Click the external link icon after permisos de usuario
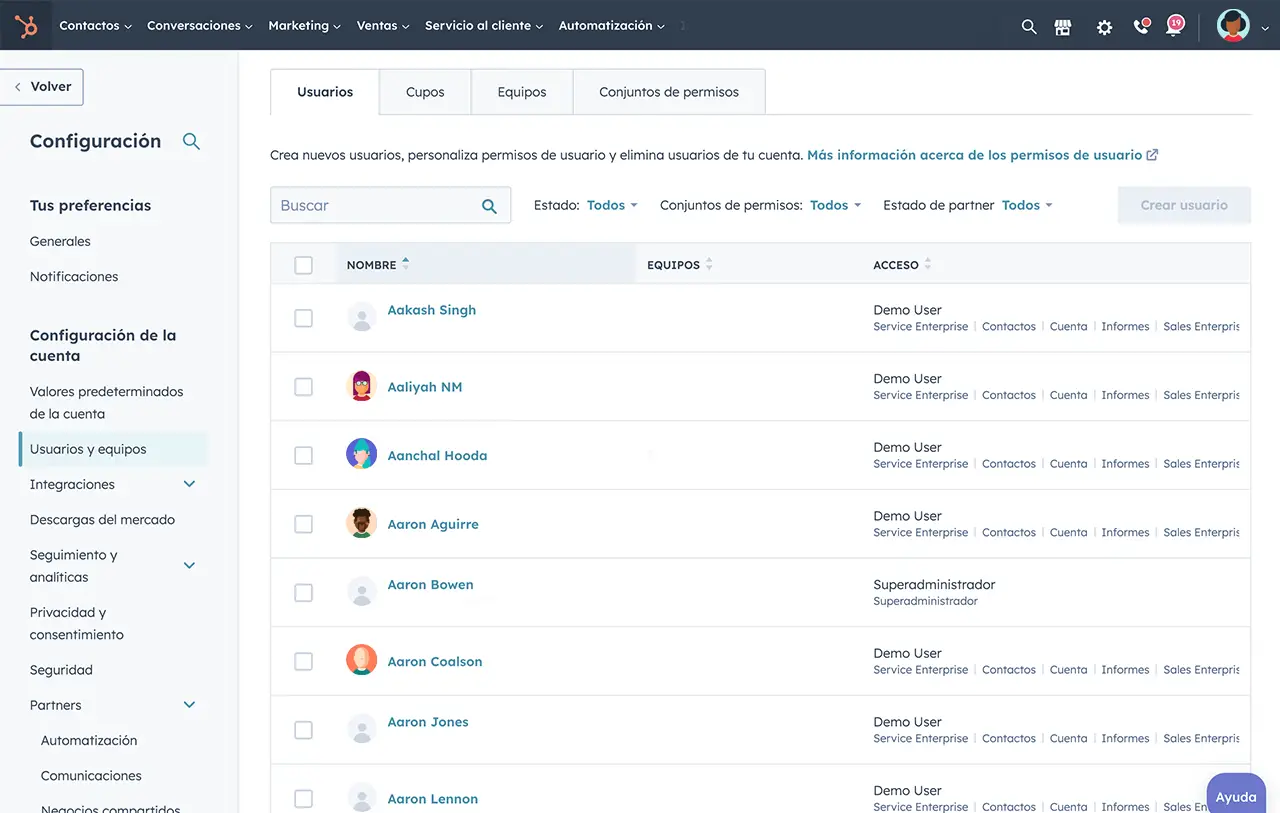The image size is (1280, 813). point(1152,155)
